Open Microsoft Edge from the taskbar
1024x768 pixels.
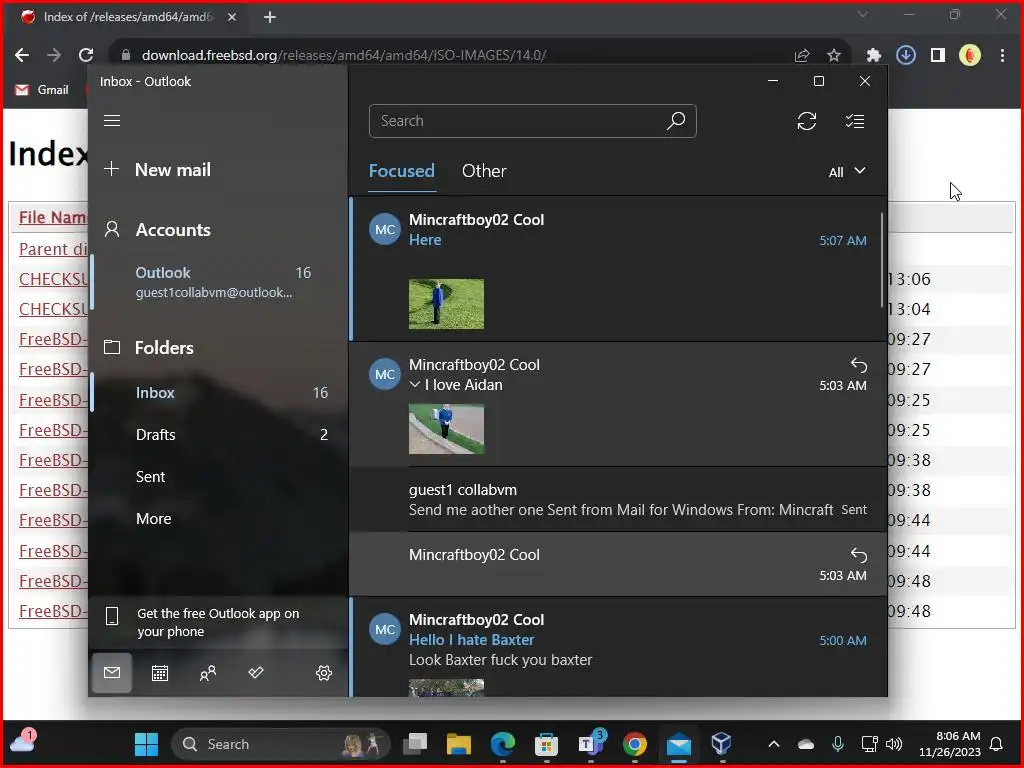click(x=503, y=744)
